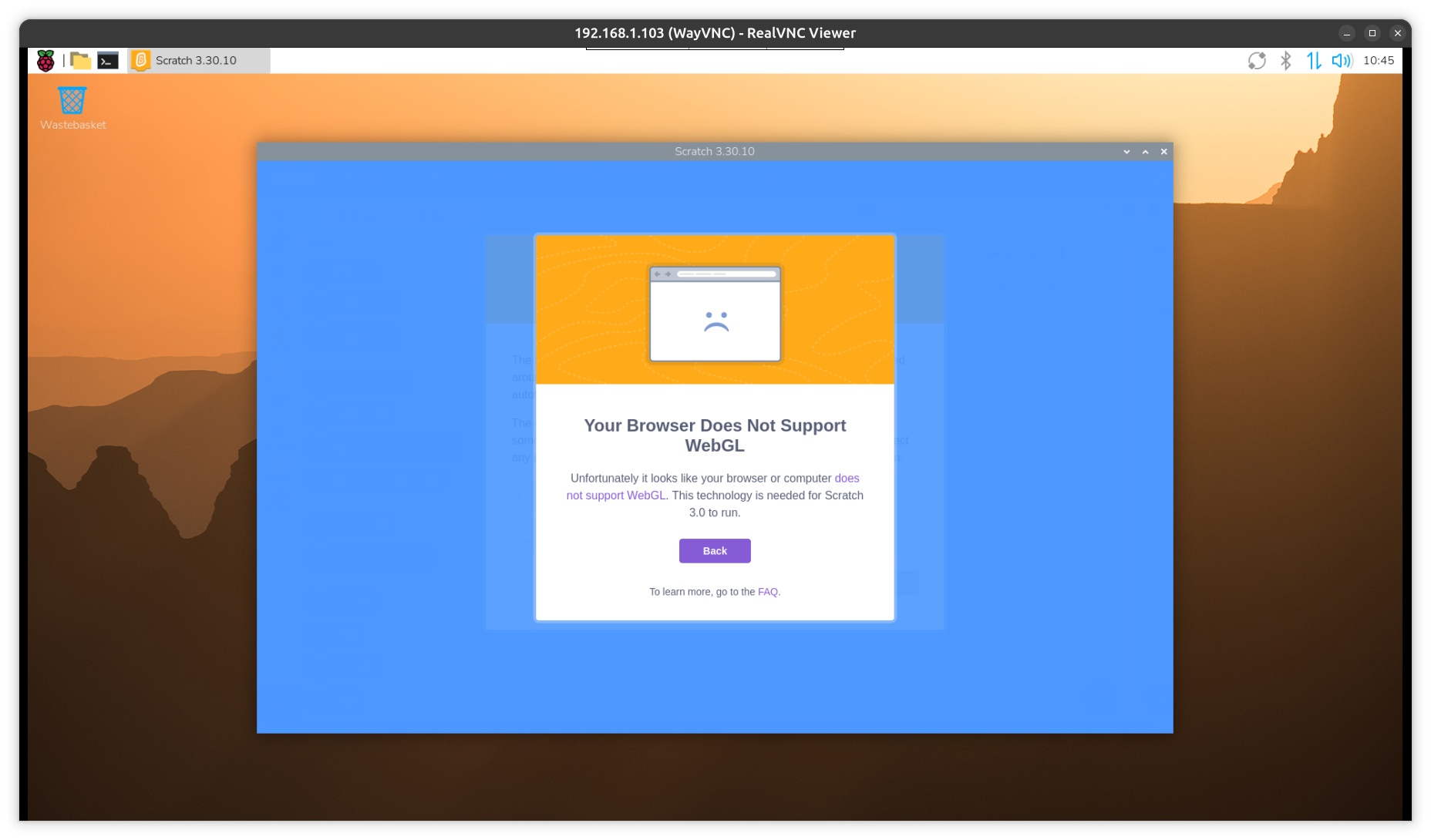Open the software updates tray icon
Viewport: 1431px width, 840px height.
point(1257,61)
